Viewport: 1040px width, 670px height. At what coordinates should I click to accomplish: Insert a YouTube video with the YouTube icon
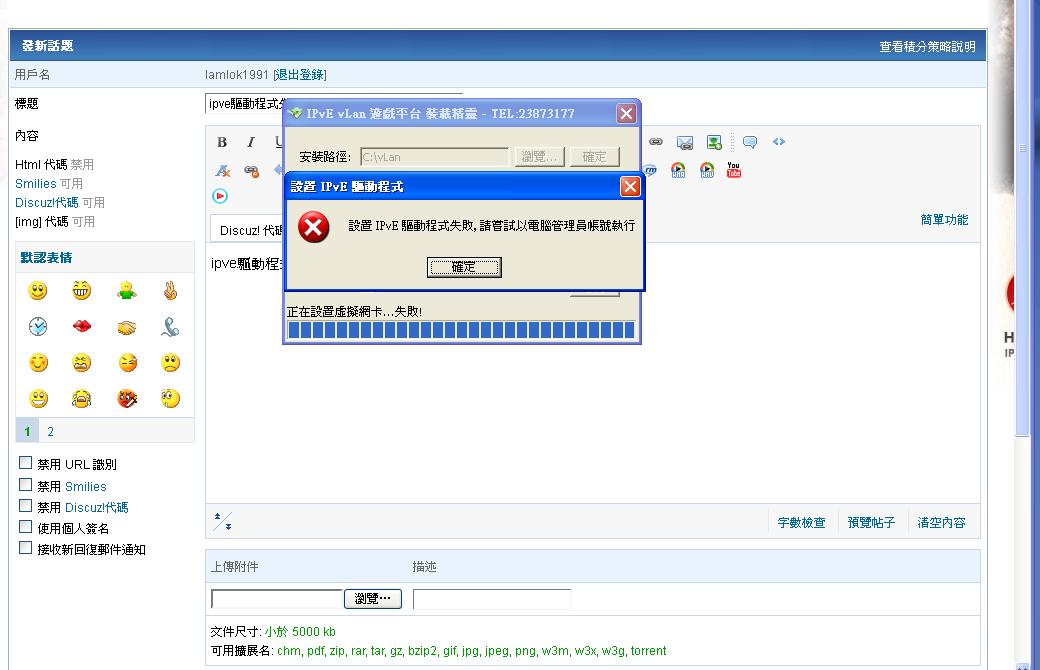(x=734, y=170)
